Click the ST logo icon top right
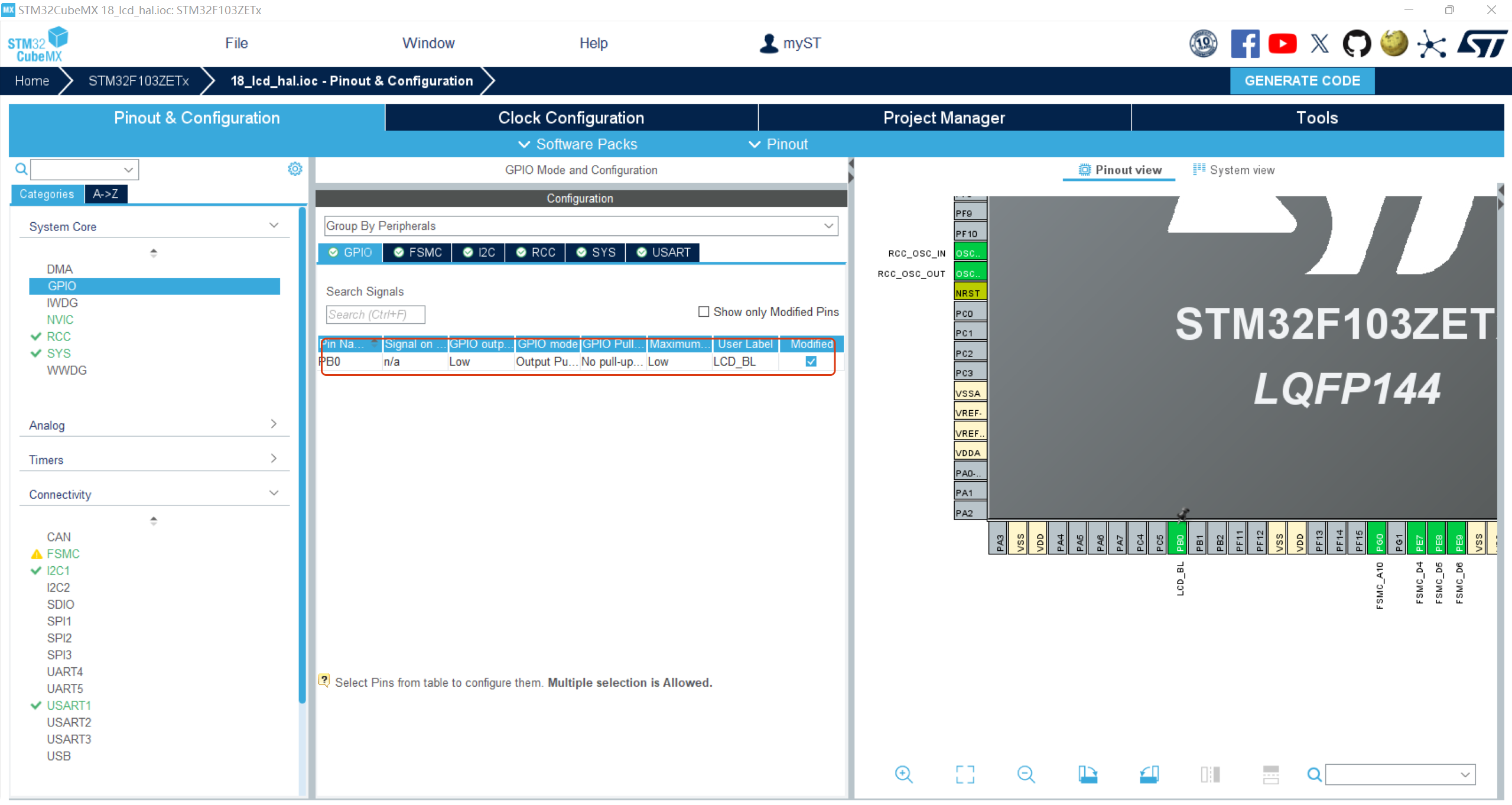This screenshot has height=805, width=1512. click(x=1482, y=44)
